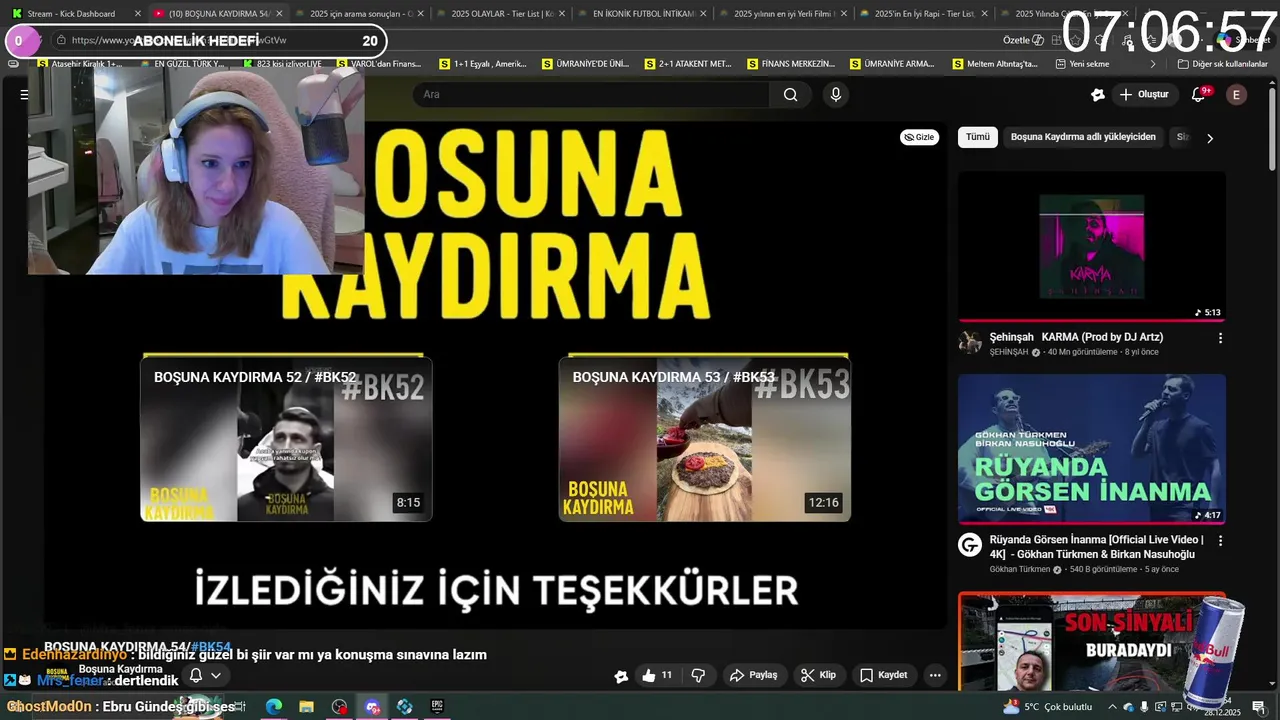Click the Gökhan Türkmen channel name
This screenshot has width=1280, height=720.
pyautogui.click(x=1019, y=569)
